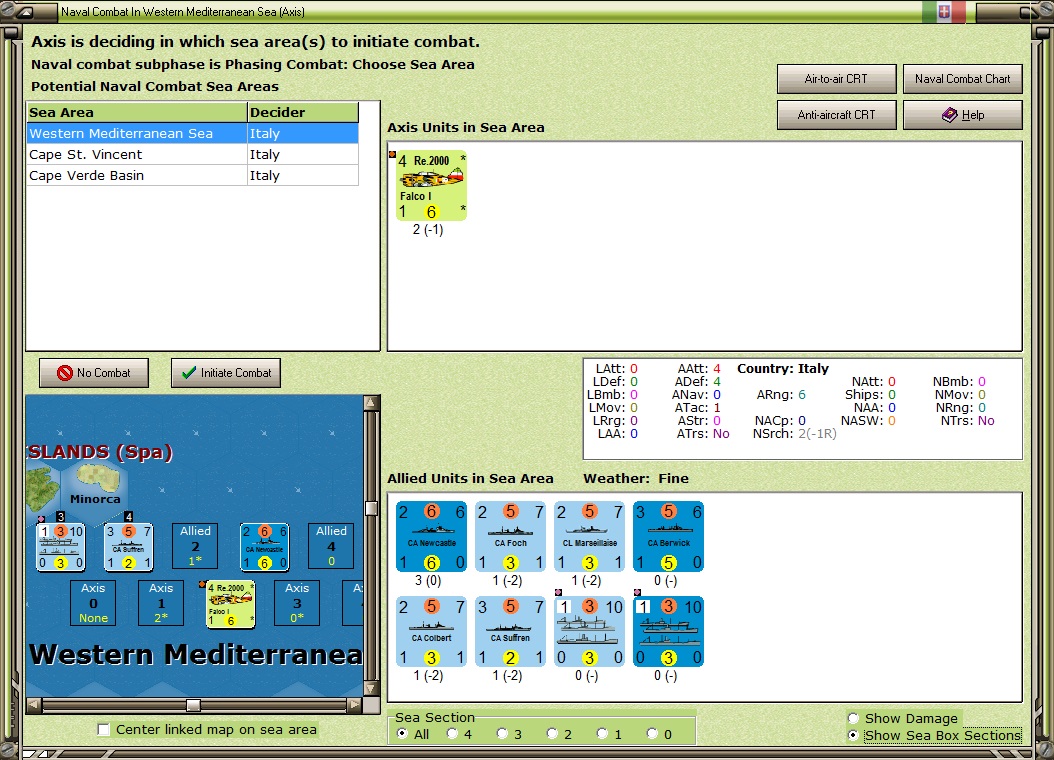This screenshot has height=760, width=1054.
Task: Select the CA Colbert ship counter
Action: tap(432, 632)
